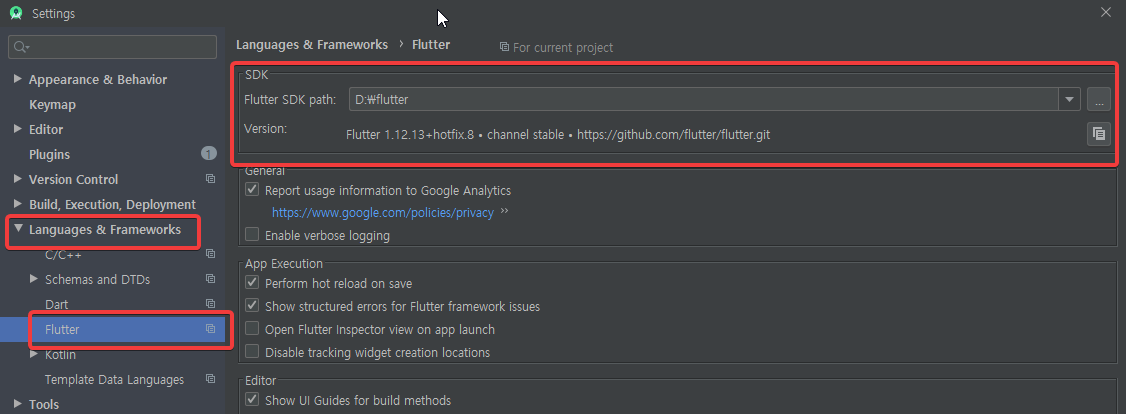
Task: Toggle Perform hot reload on save
Action: click(252, 283)
